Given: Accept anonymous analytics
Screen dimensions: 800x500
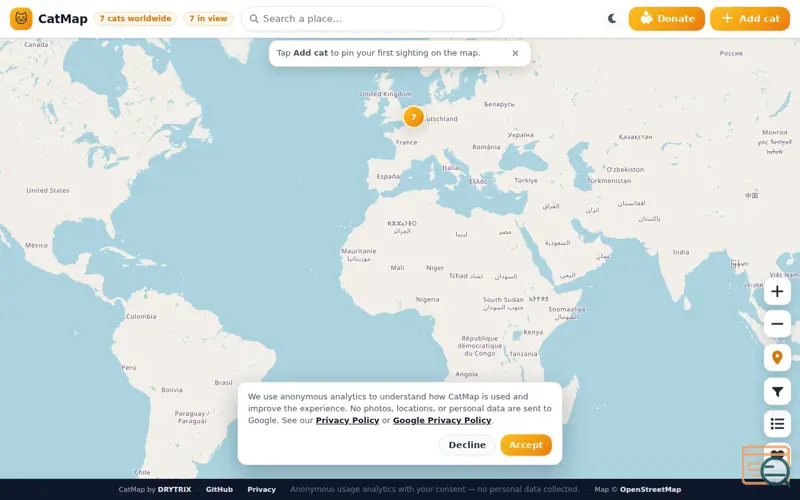Looking at the screenshot, I should [x=526, y=445].
